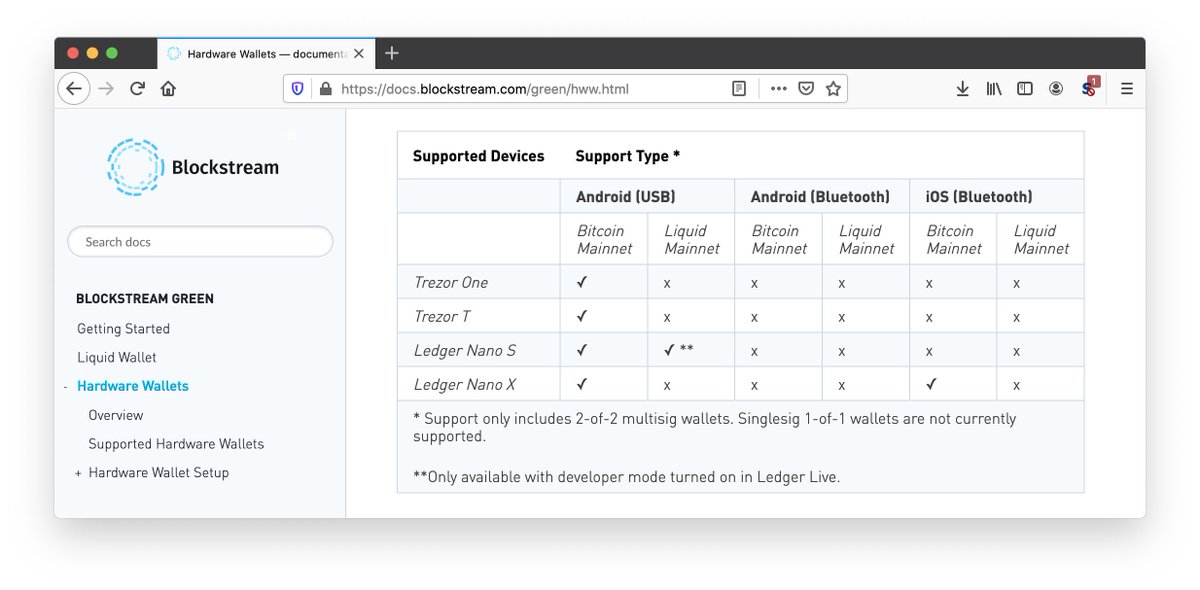Open the browser home page icon
1200x590 pixels.
coord(168,89)
